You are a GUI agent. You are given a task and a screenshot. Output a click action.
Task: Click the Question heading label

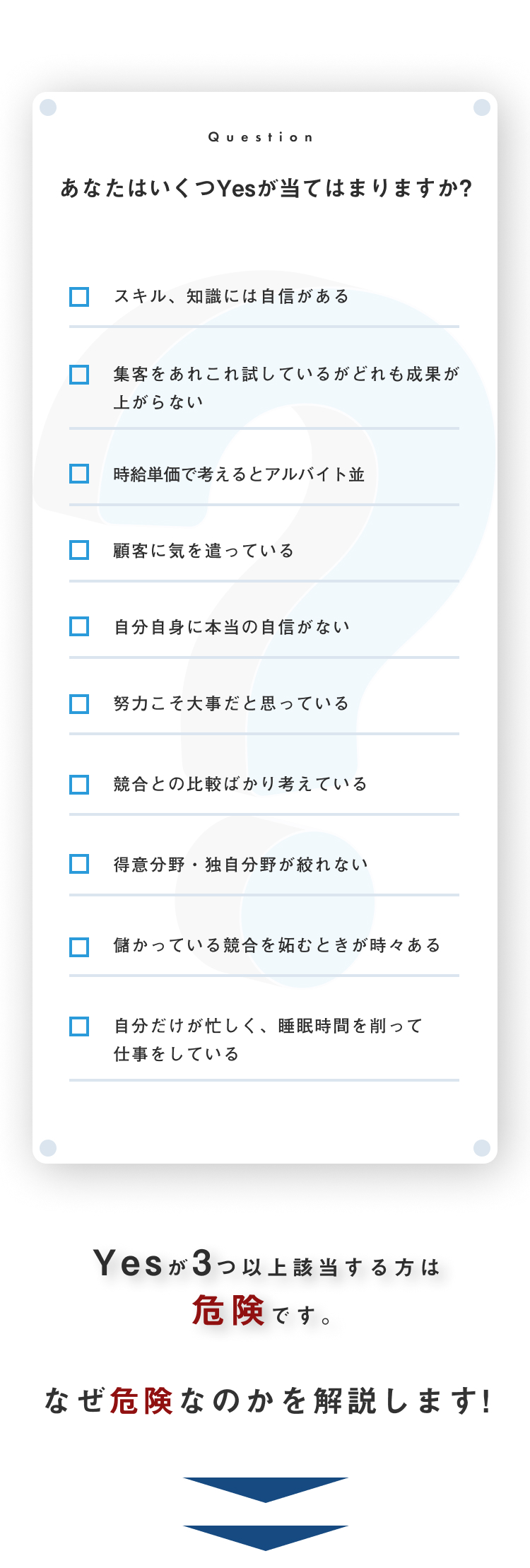(261, 137)
